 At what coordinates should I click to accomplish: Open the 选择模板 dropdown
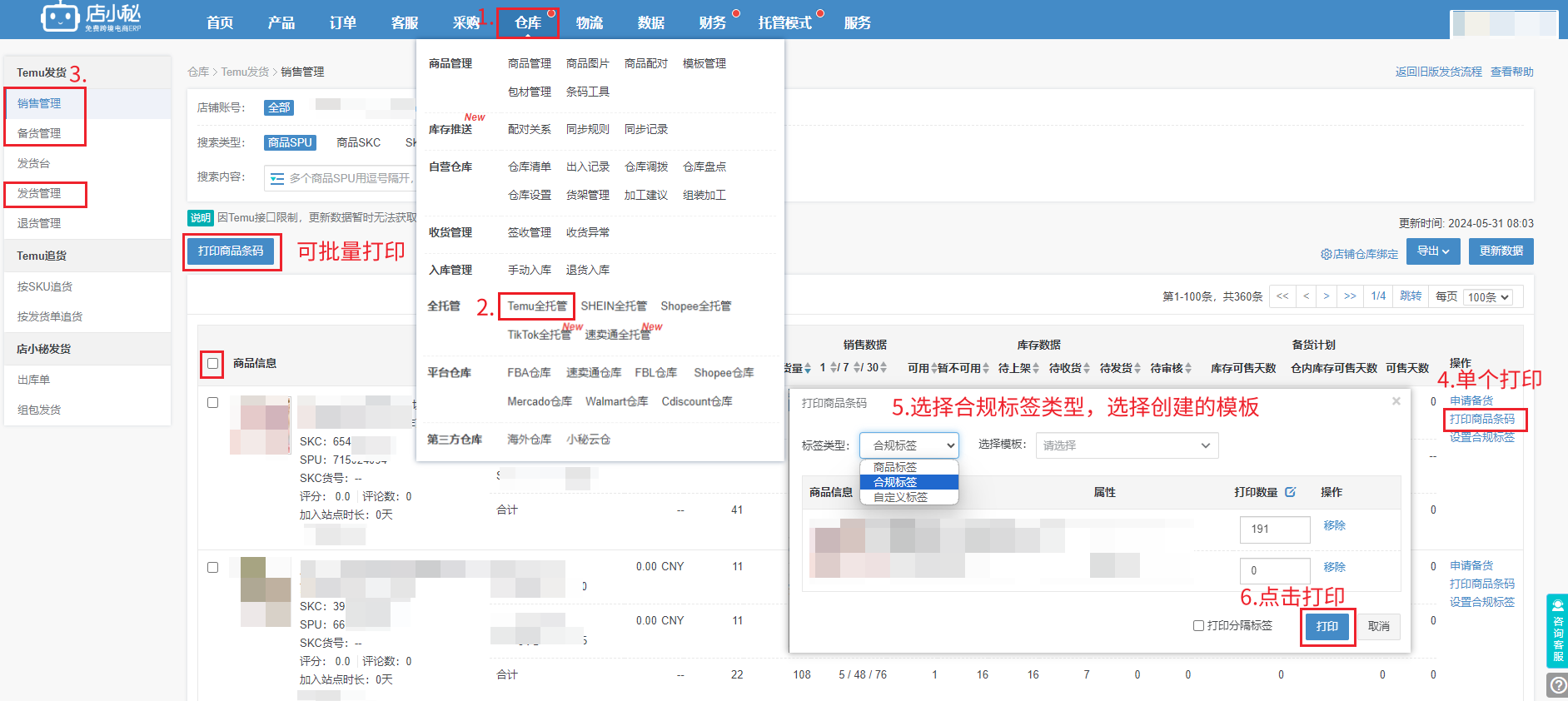point(1127,445)
